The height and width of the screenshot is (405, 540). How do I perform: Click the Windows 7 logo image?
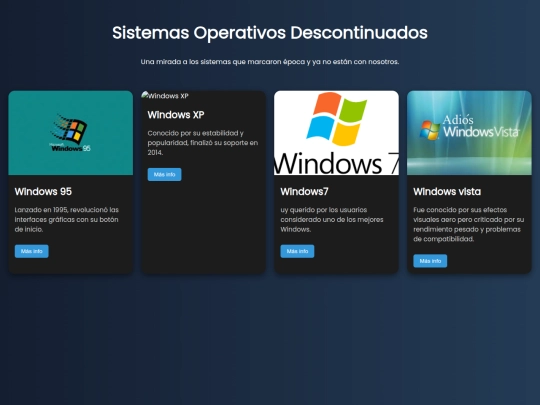[336, 133]
